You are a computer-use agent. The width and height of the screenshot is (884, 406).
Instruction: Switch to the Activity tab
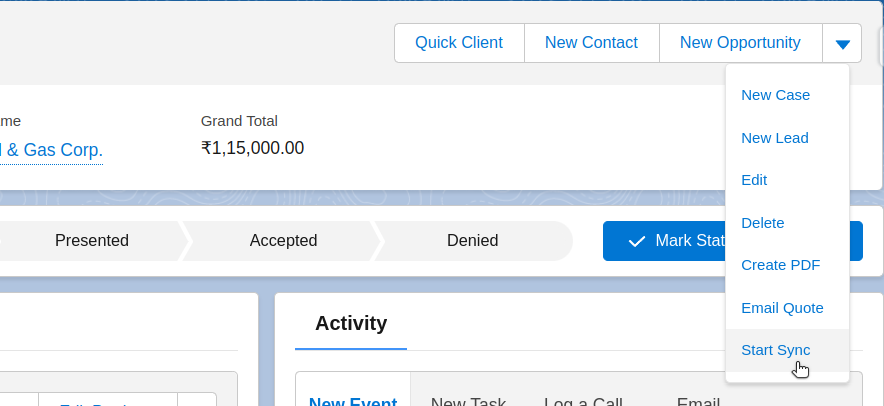(351, 323)
